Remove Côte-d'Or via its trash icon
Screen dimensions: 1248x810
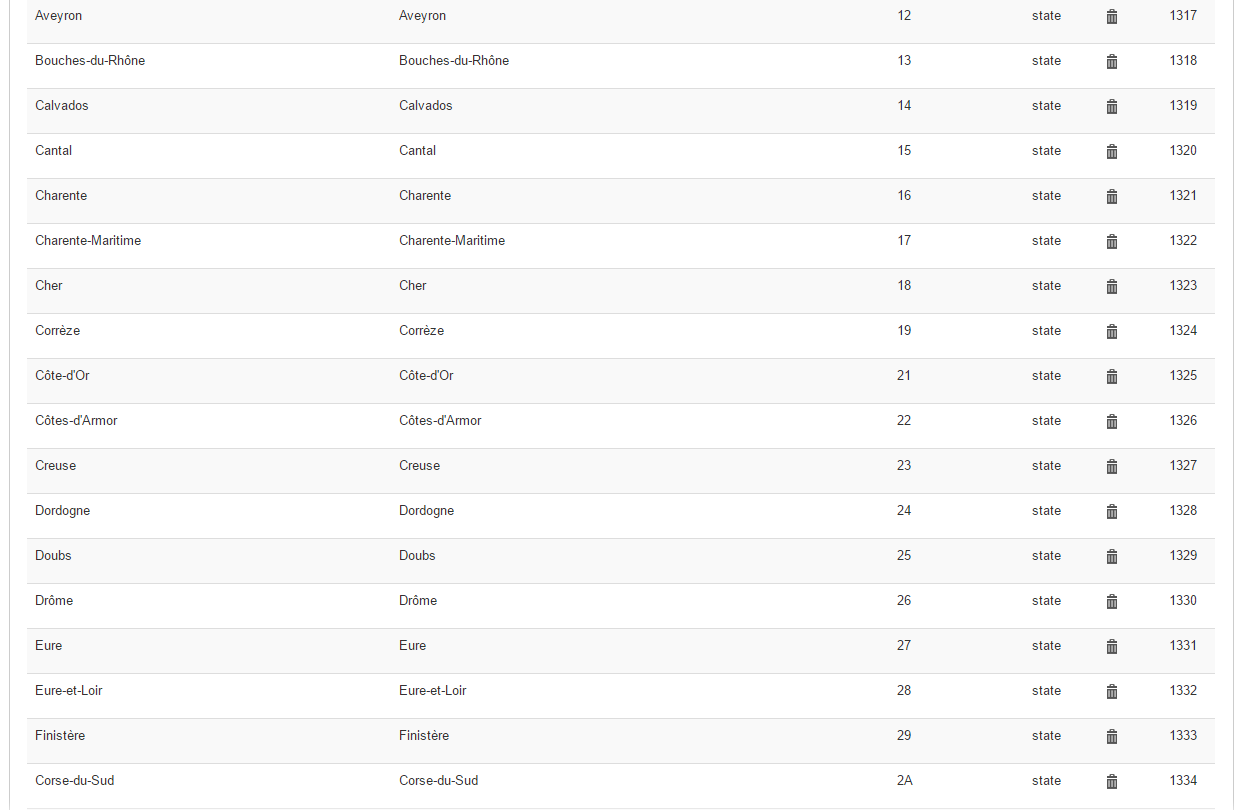click(1112, 377)
